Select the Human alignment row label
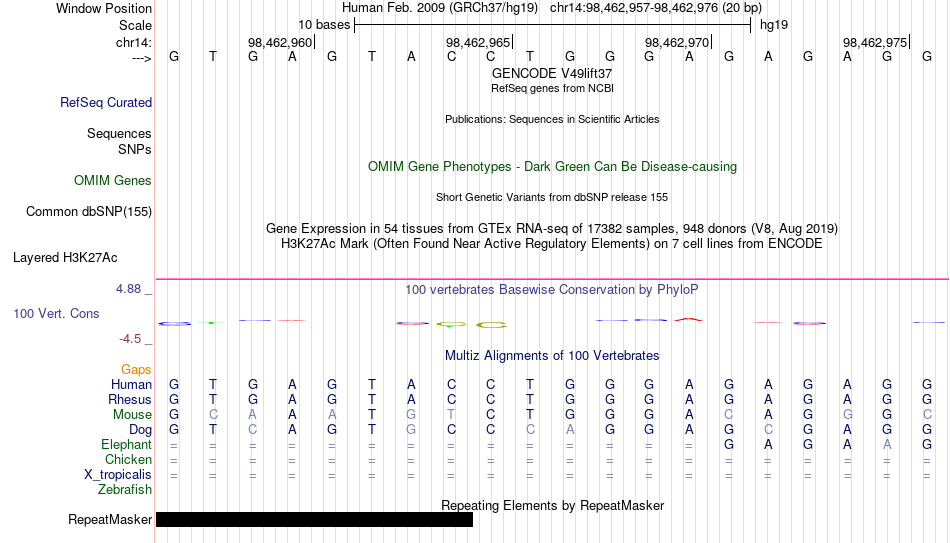950x543 pixels. coord(131,385)
